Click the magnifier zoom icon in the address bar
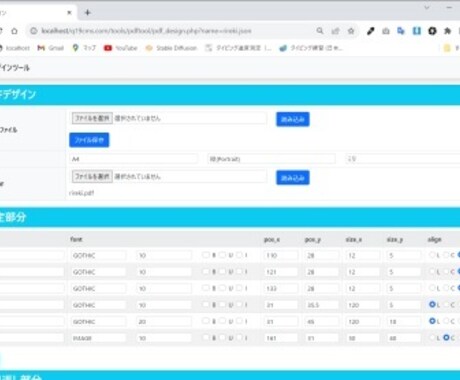 point(320,31)
